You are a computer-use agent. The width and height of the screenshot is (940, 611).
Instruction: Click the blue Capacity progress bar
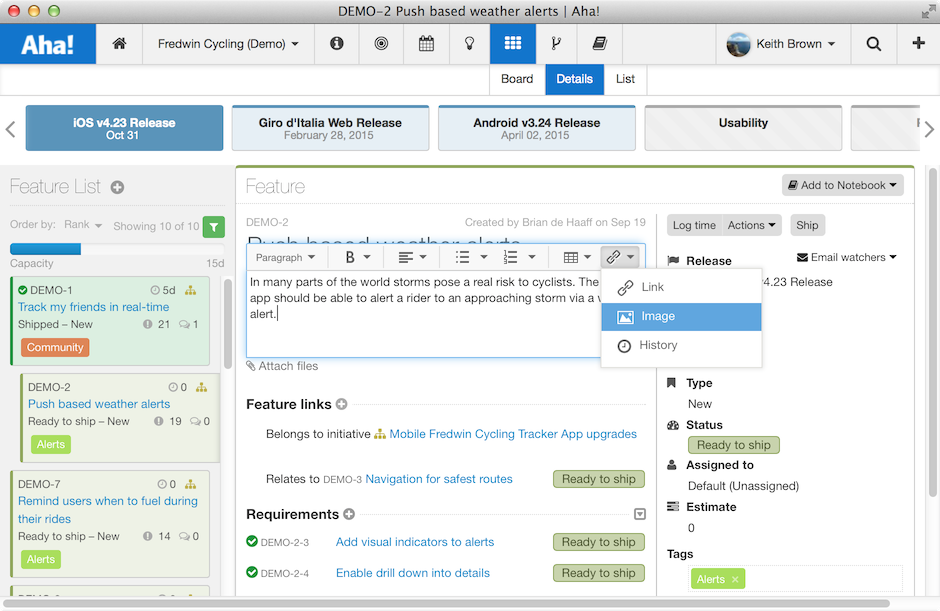[46, 249]
